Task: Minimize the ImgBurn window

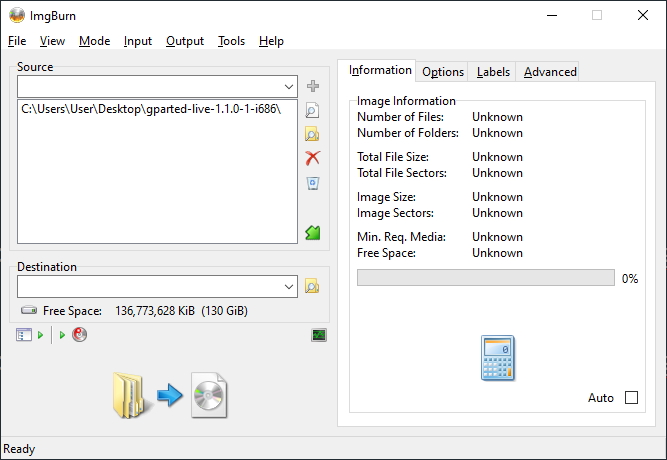Action: 552,15
